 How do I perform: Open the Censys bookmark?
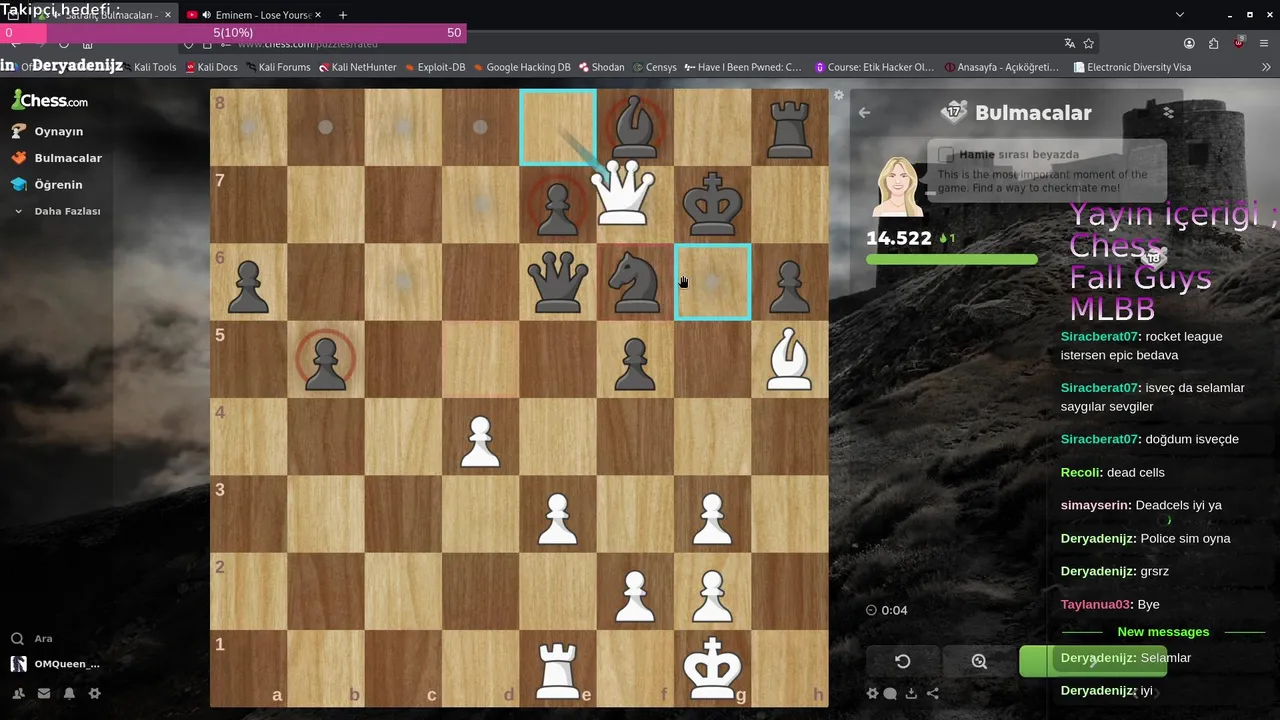pyautogui.click(x=655, y=67)
